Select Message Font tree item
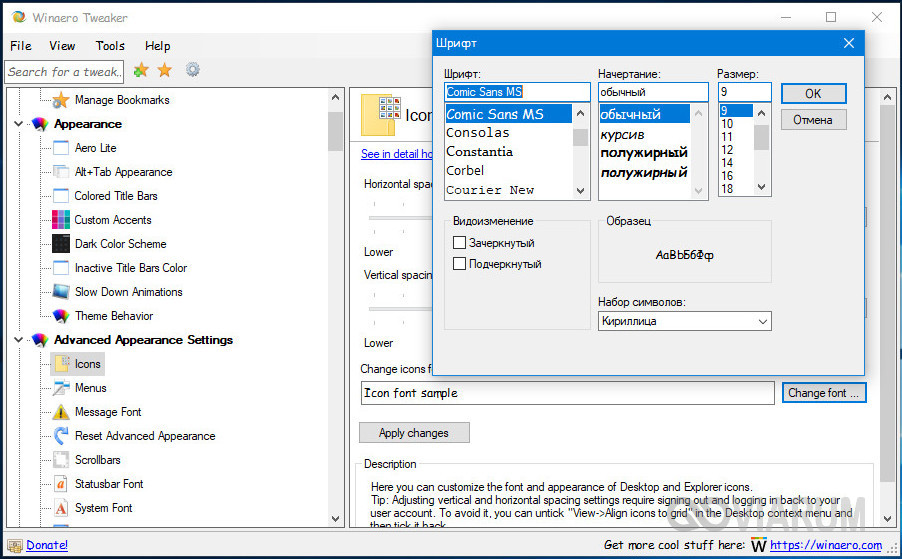Image resolution: width=902 pixels, height=559 pixels. [108, 412]
